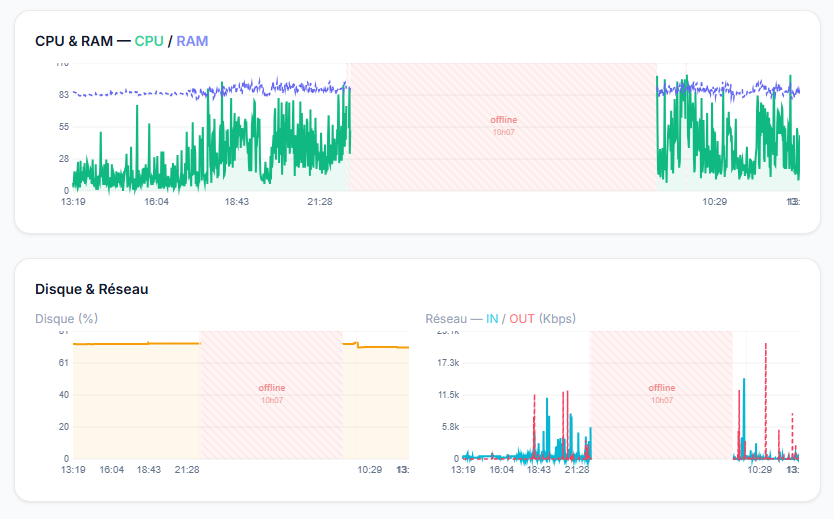834x519 pixels.
Task: Click the 16:04 time label under CPU & RAM chart
Action: click(x=156, y=202)
